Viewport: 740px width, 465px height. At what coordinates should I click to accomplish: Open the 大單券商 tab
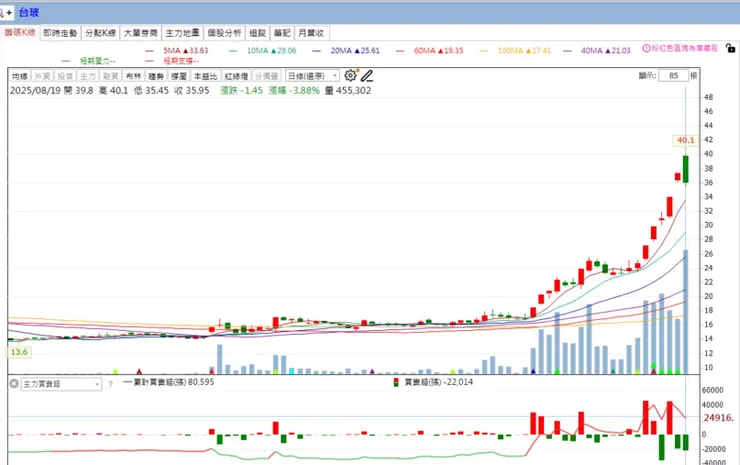coord(141,33)
